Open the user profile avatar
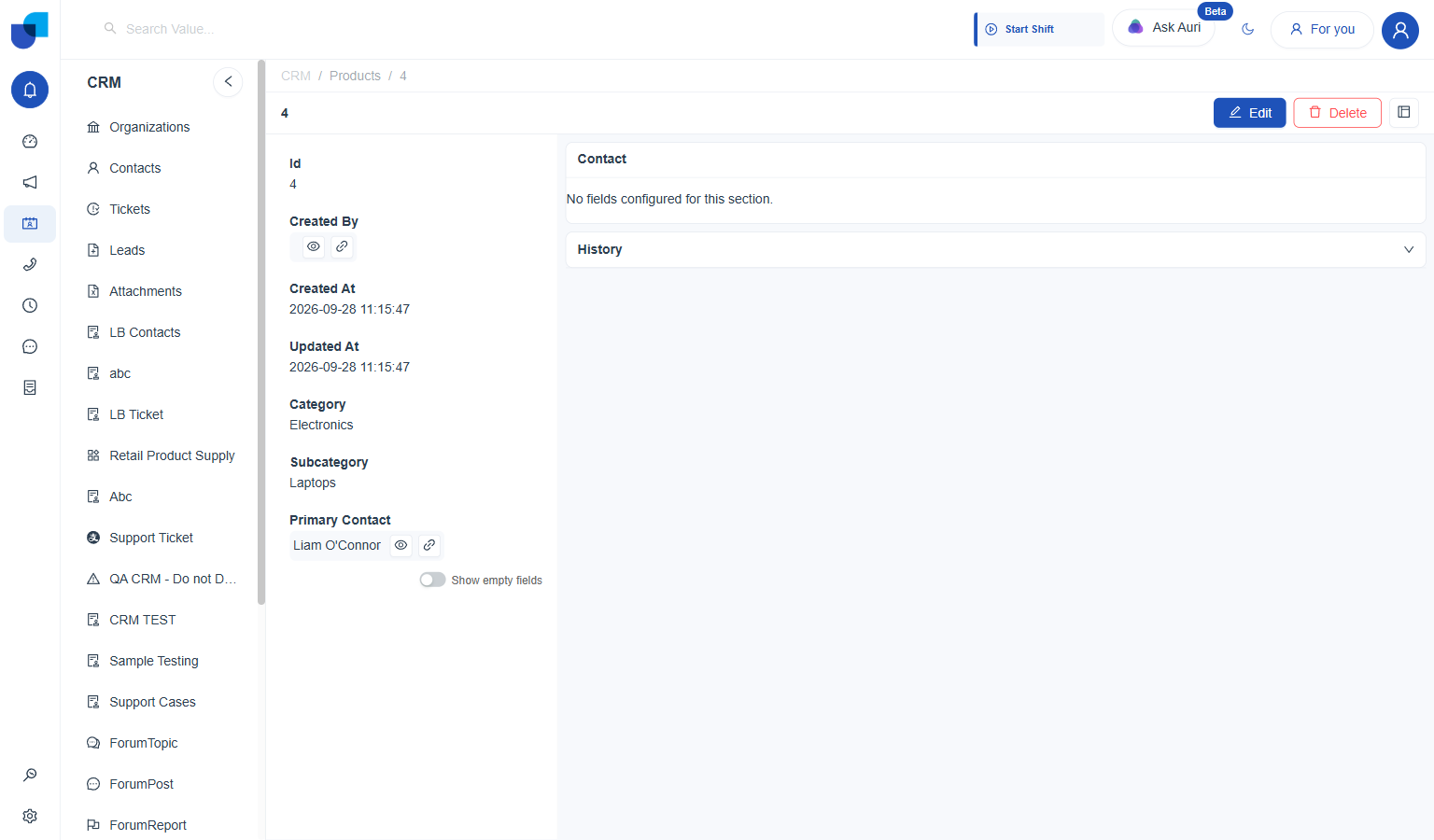Image resolution: width=1434 pixels, height=840 pixels. coord(1400,30)
